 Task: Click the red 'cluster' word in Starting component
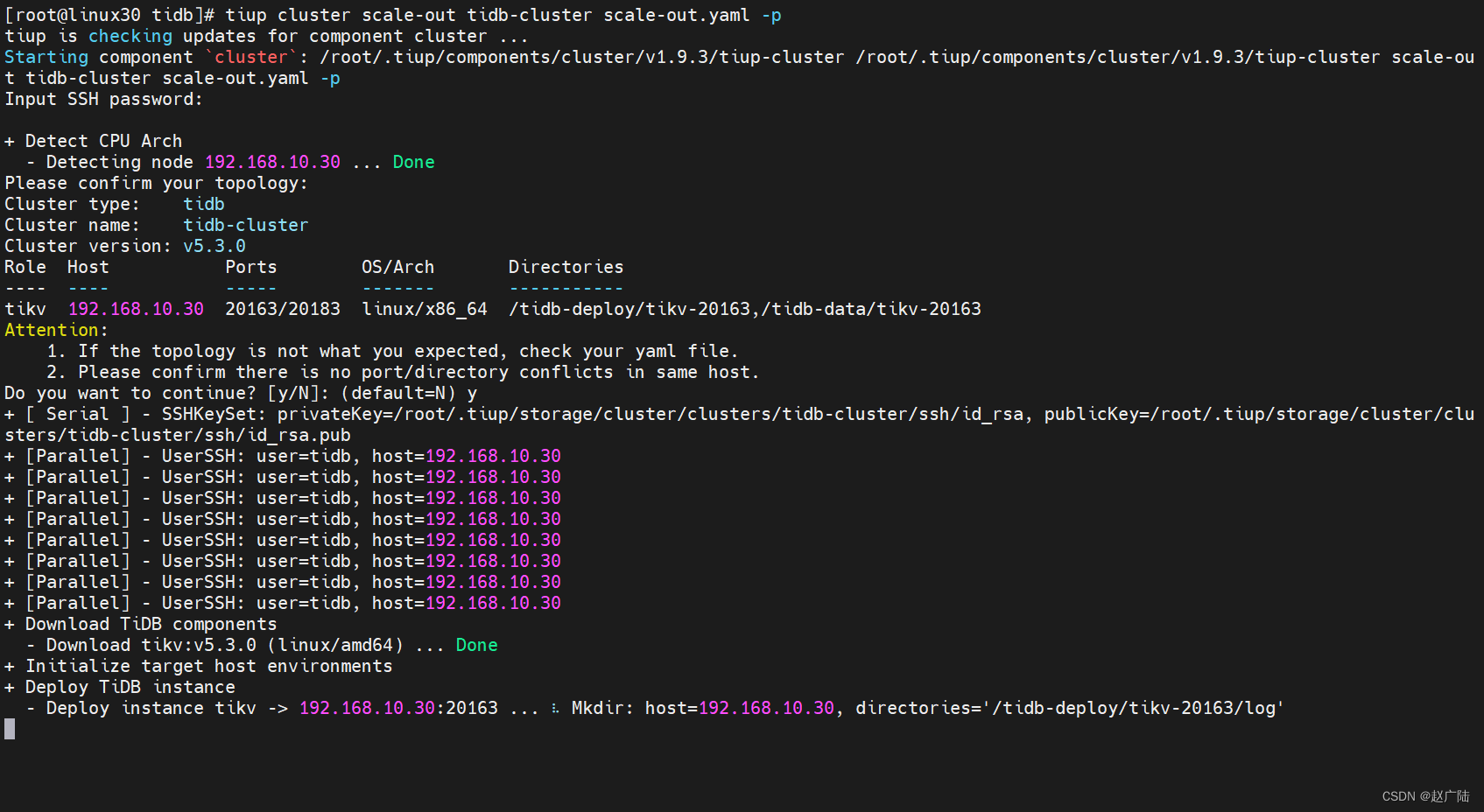pyautogui.click(x=251, y=57)
